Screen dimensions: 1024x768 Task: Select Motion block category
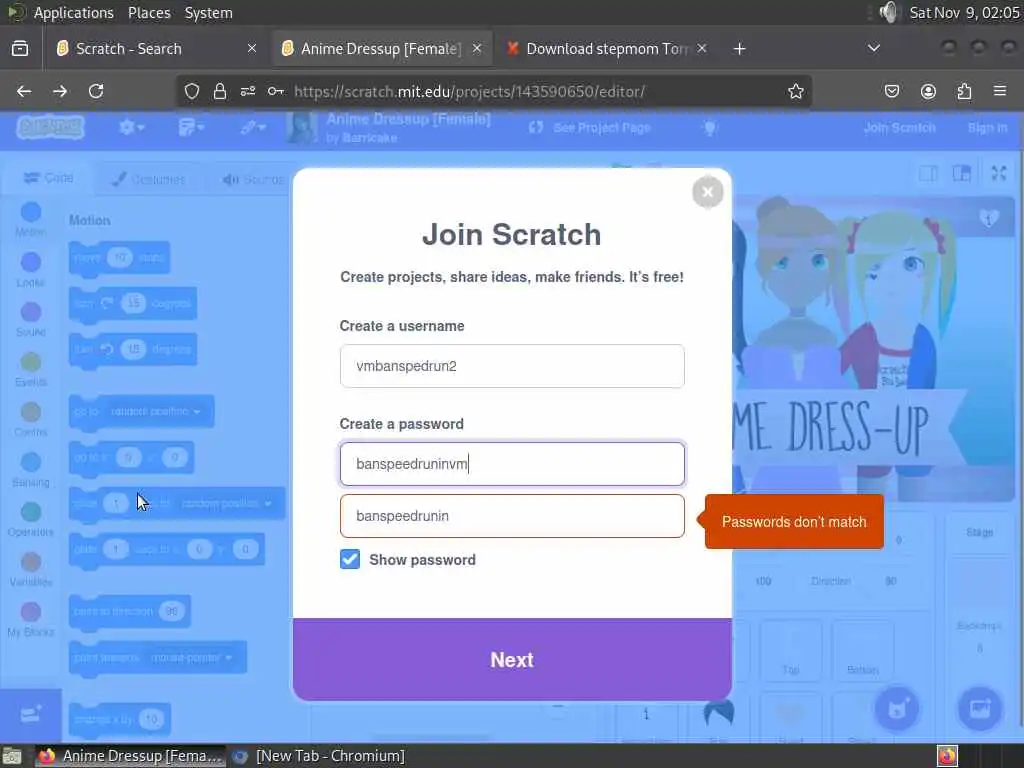tap(31, 219)
